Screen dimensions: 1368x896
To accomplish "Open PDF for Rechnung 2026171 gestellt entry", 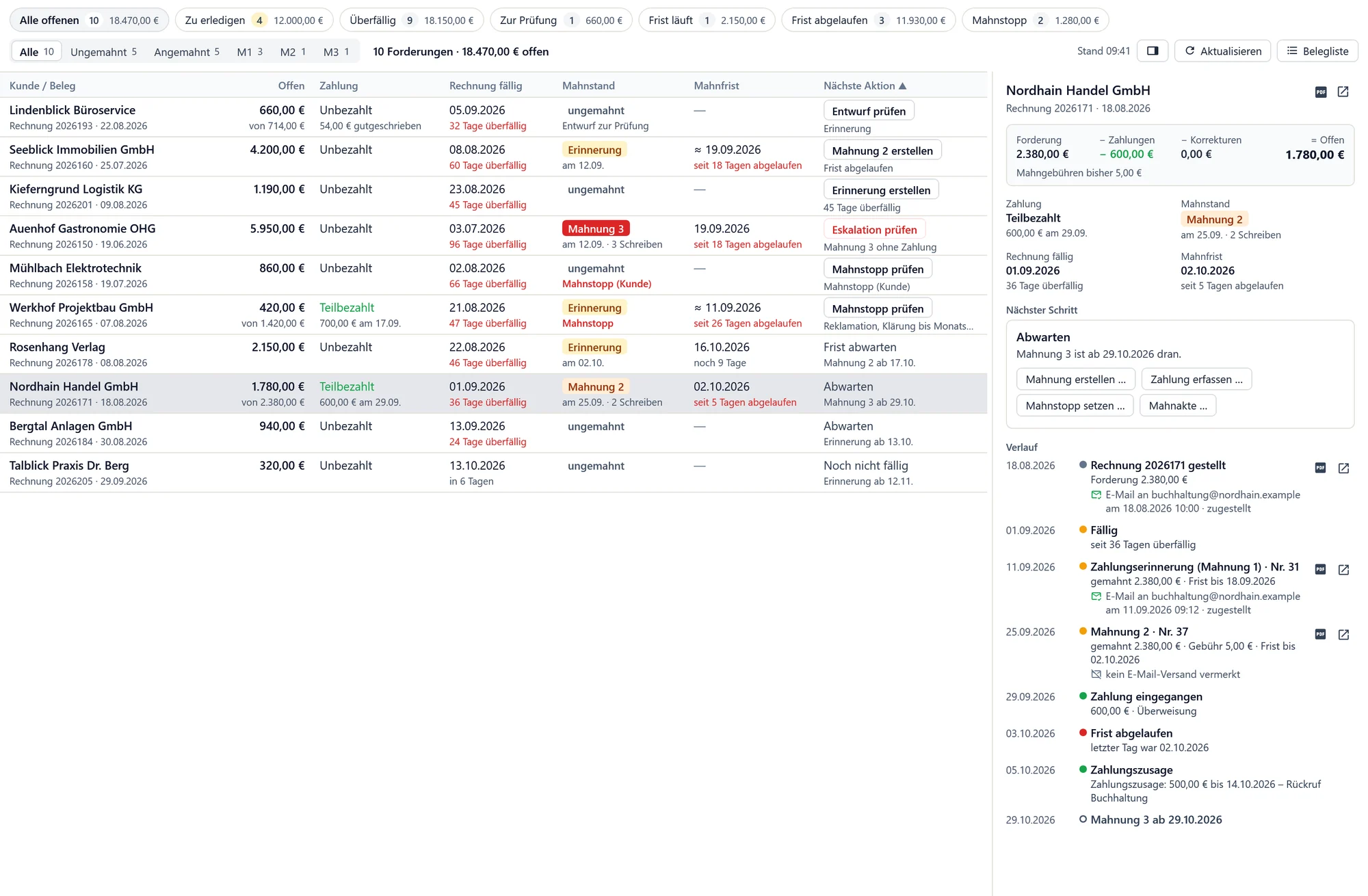I will pos(1321,468).
